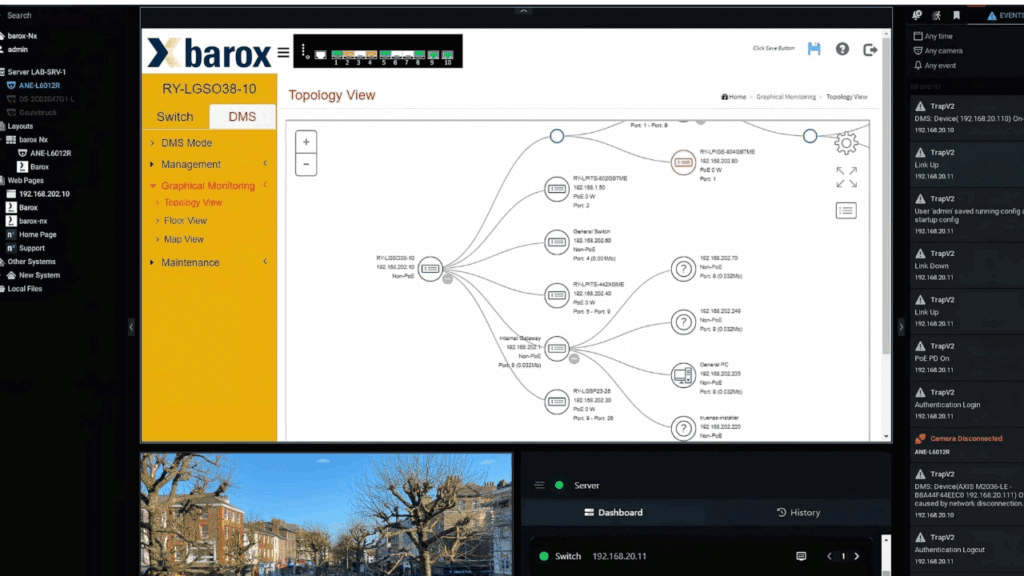Click the next page arrow beside Switch 192.168.20.11
Screen dimensions: 1024x576
pyautogui.click(x=856, y=556)
